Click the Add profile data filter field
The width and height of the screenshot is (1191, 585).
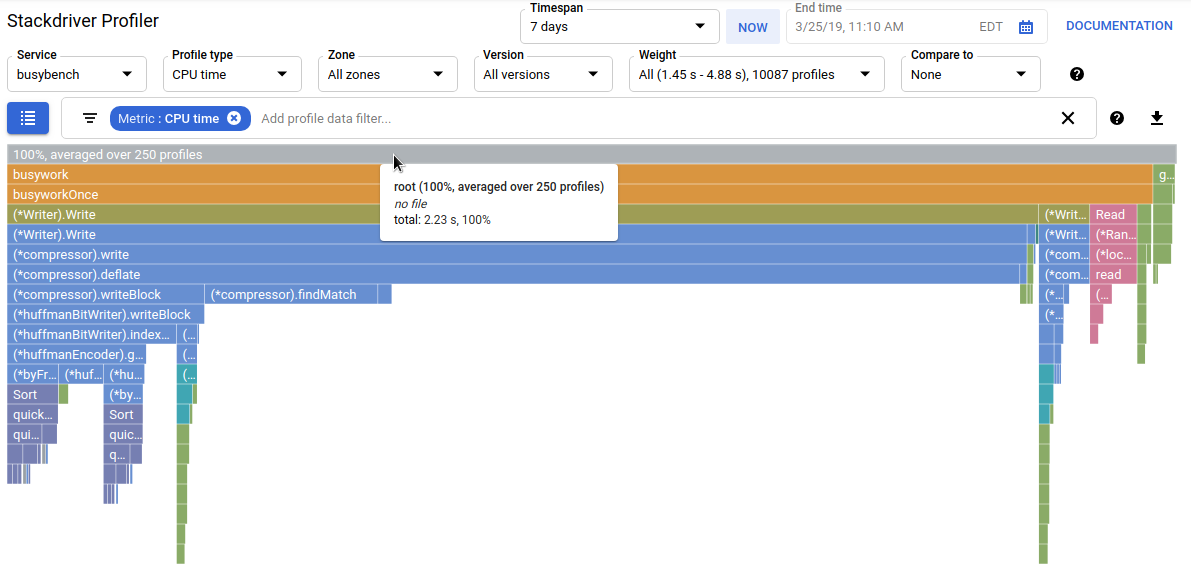(650, 118)
